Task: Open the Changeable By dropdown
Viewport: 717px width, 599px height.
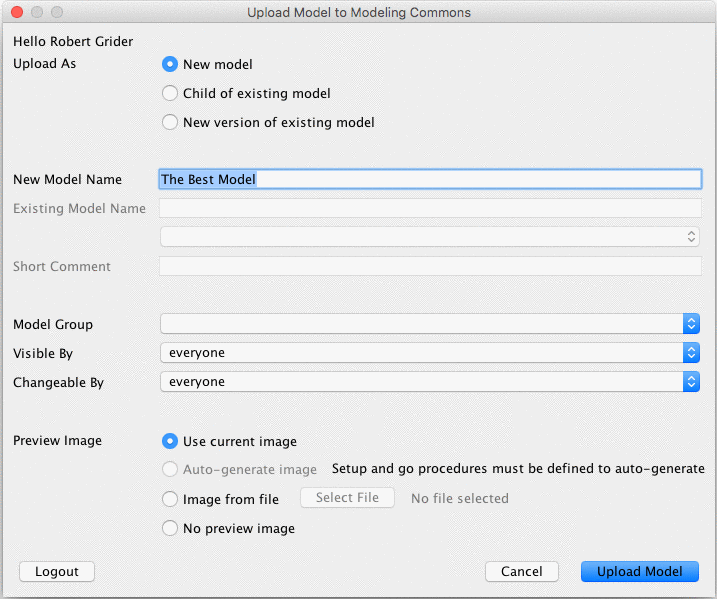Action: click(x=430, y=382)
